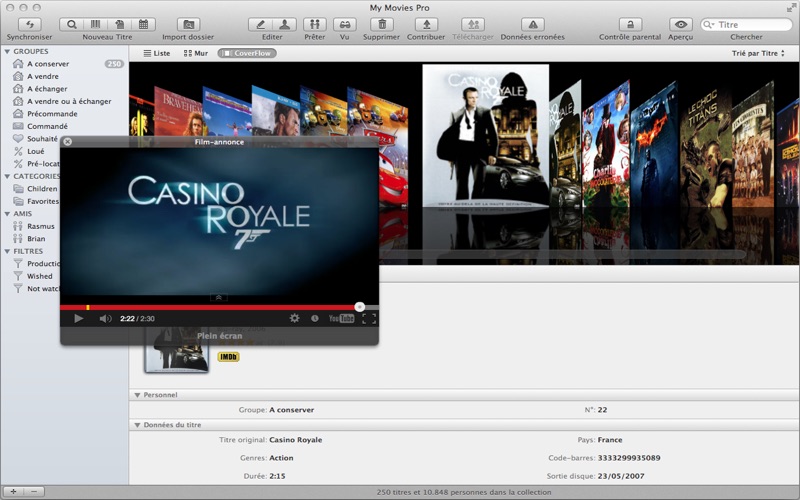Collapse the CATEGORIES section
This screenshot has width=800, height=500.
pyautogui.click(x=7, y=177)
